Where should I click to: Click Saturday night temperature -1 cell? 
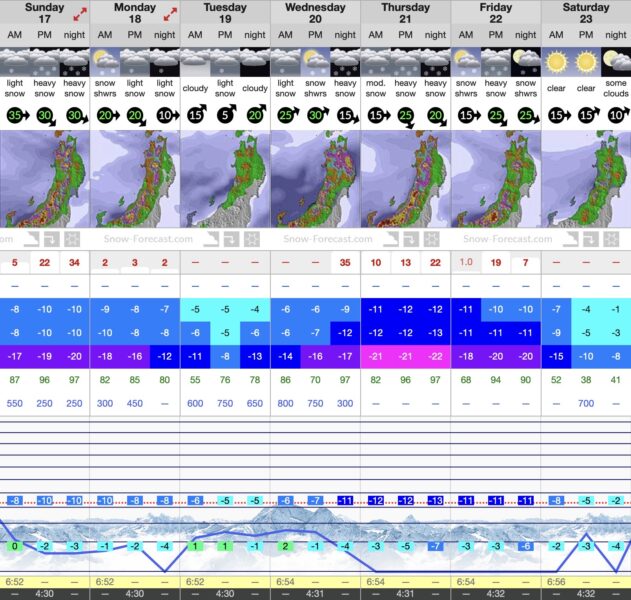tap(616, 309)
